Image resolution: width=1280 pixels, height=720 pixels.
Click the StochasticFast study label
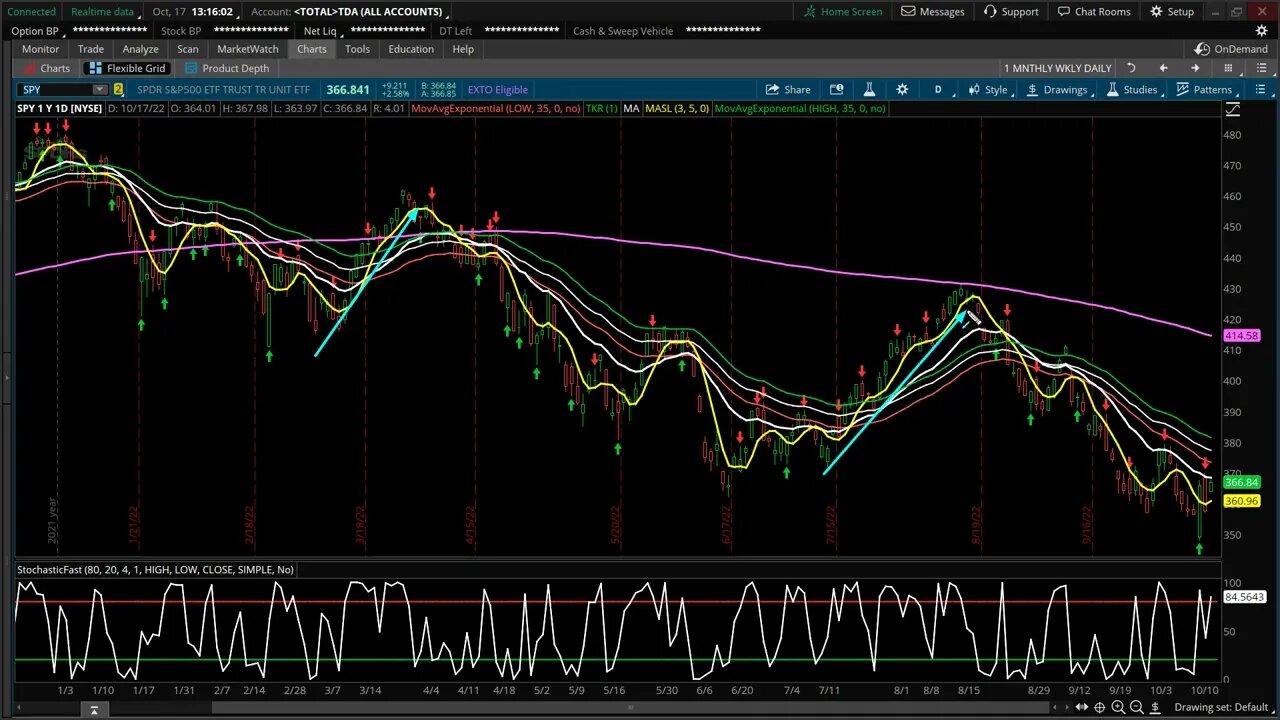(x=155, y=570)
